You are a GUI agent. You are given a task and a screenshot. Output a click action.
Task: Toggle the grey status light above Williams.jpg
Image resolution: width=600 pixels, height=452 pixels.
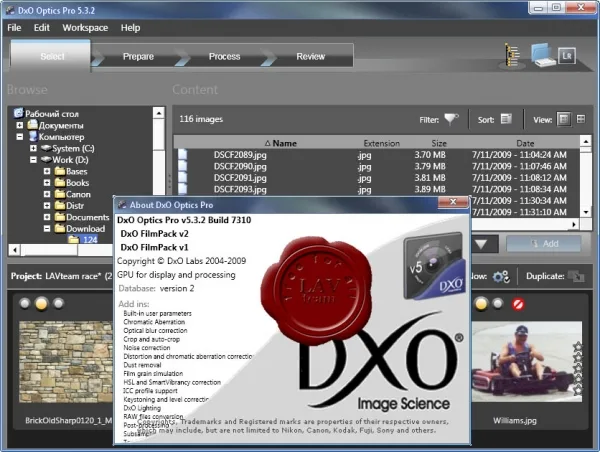pyautogui.click(x=498, y=304)
